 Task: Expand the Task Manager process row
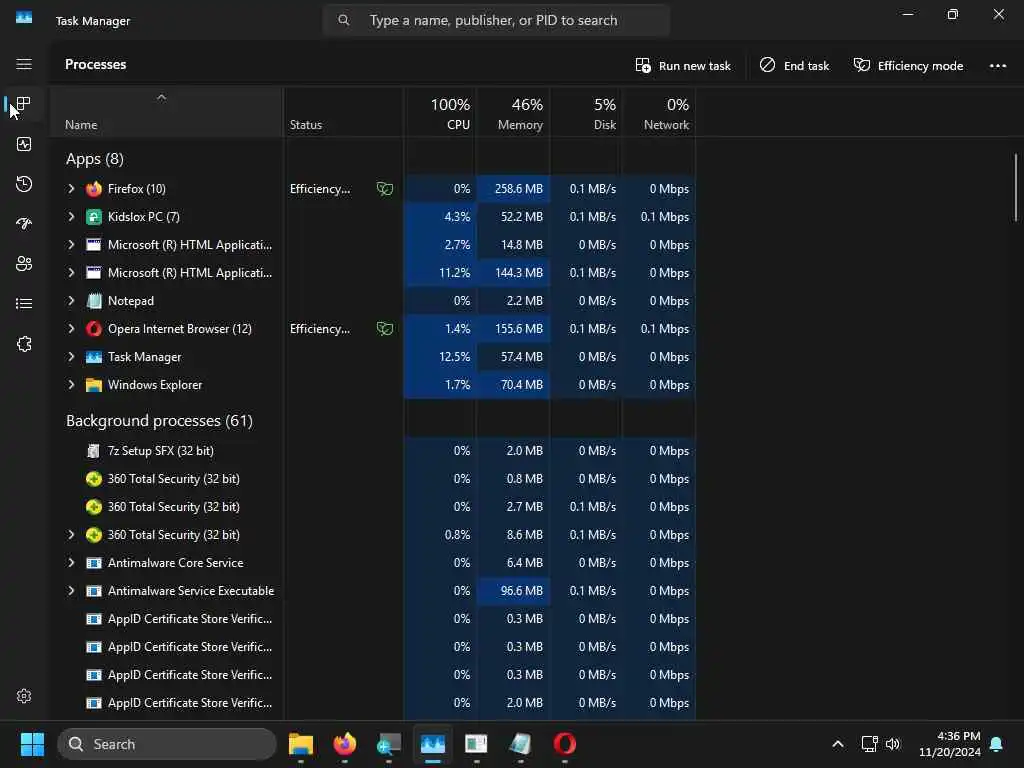click(71, 357)
